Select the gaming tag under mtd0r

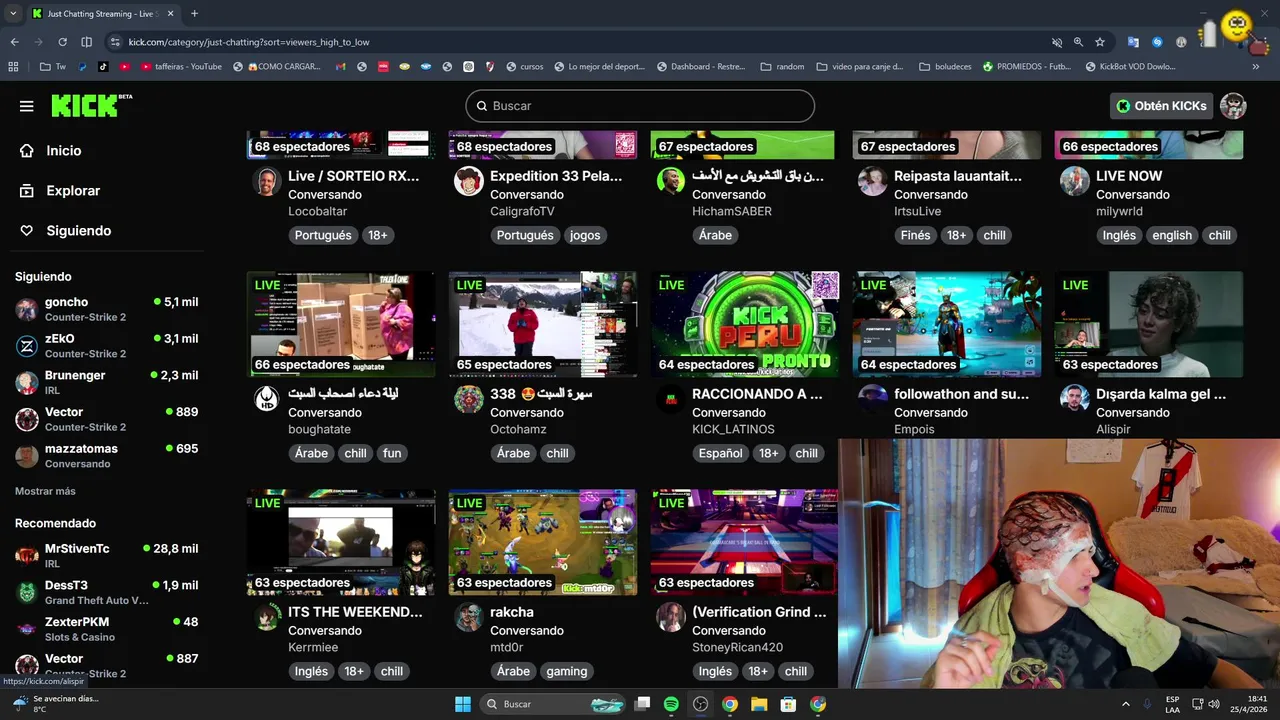(x=567, y=671)
